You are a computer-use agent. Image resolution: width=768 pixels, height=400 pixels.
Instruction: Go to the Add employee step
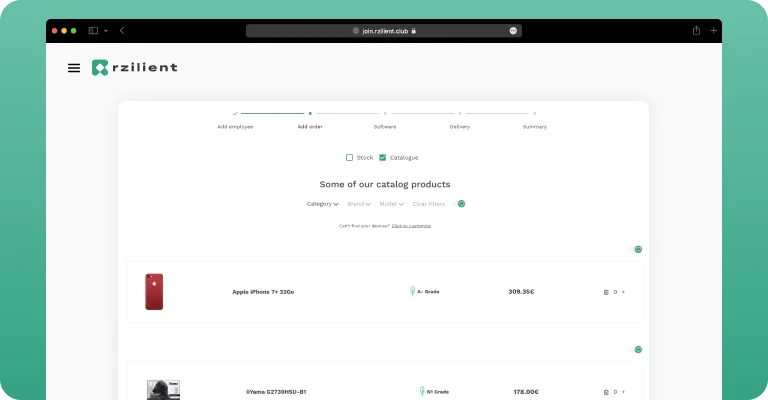pyautogui.click(x=235, y=126)
